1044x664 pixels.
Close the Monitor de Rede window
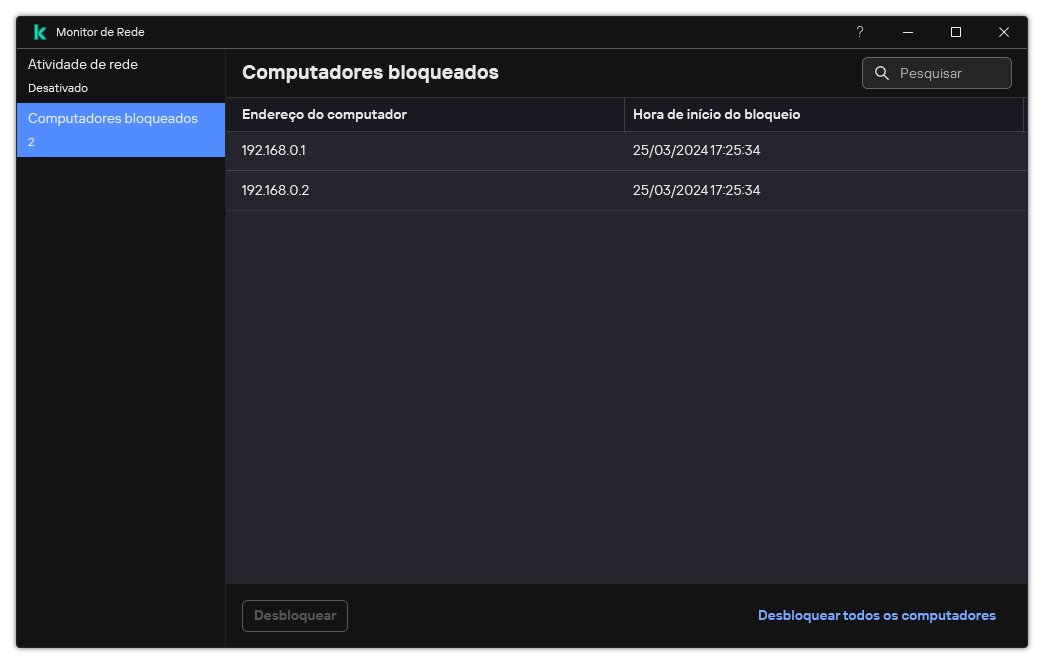point(1003,32)
